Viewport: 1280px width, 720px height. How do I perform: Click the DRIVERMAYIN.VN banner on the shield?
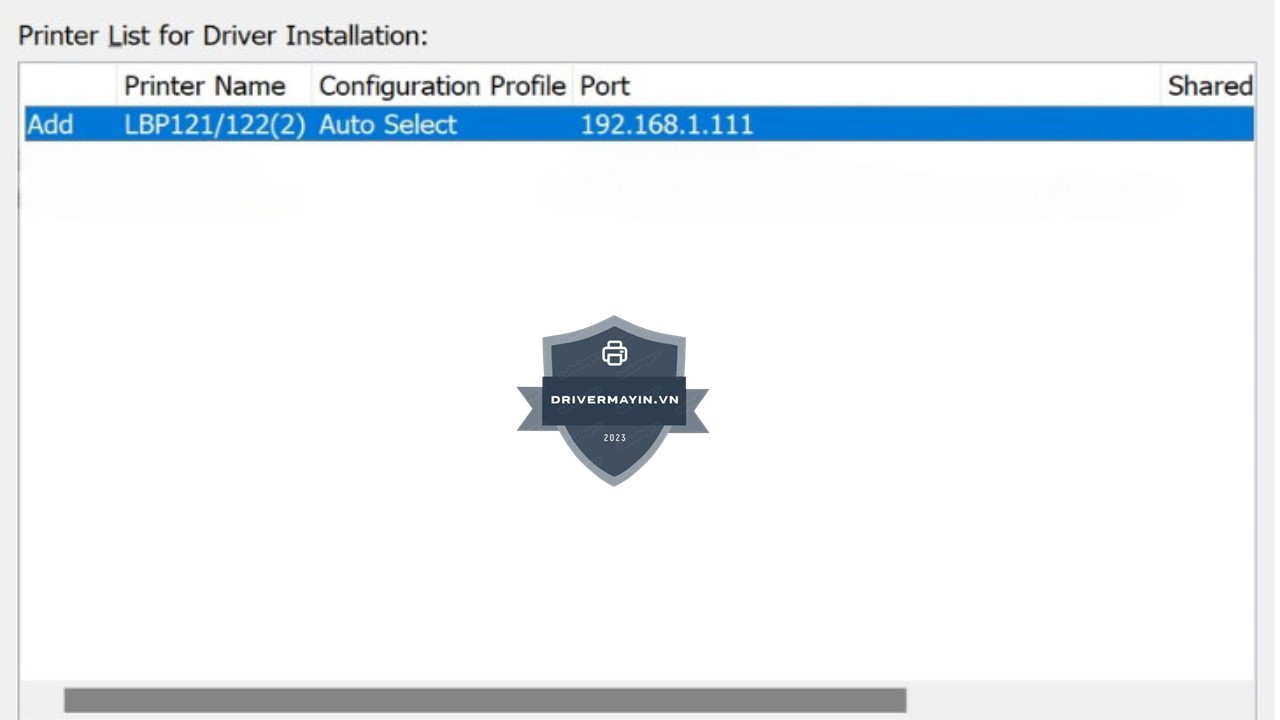click(614, 400)
